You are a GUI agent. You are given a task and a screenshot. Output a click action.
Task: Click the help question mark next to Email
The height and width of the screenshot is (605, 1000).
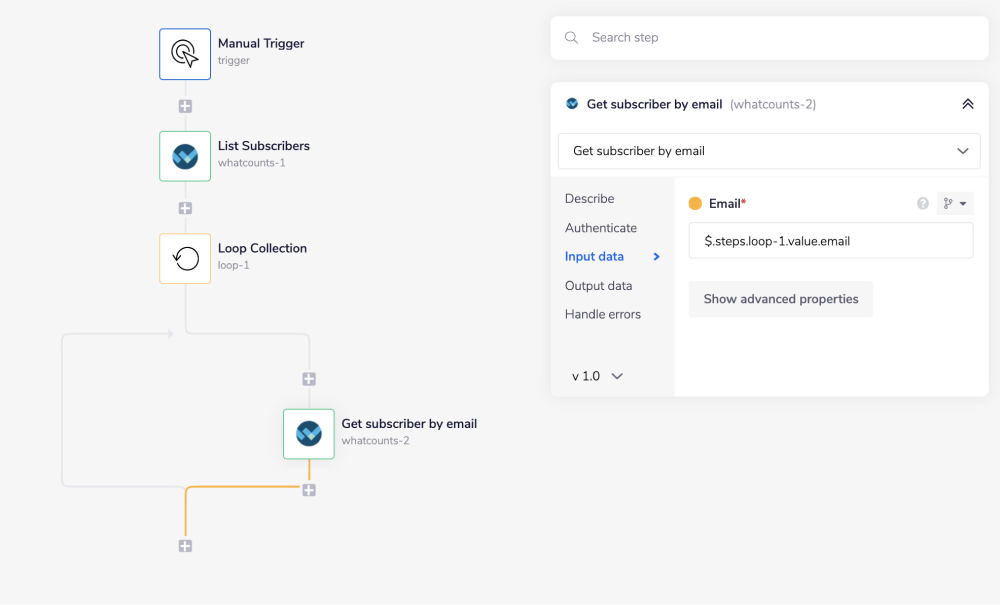click(x=923, y=204)
